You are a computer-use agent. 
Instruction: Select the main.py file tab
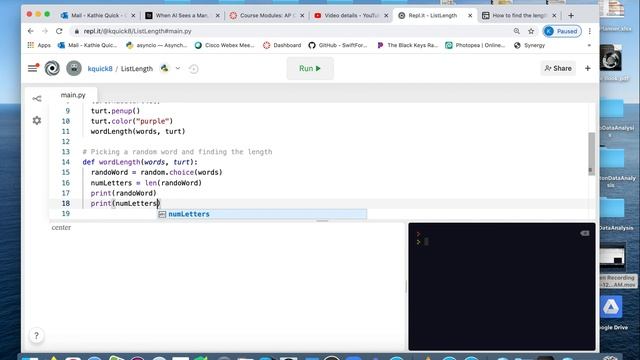tap(73, 95)
